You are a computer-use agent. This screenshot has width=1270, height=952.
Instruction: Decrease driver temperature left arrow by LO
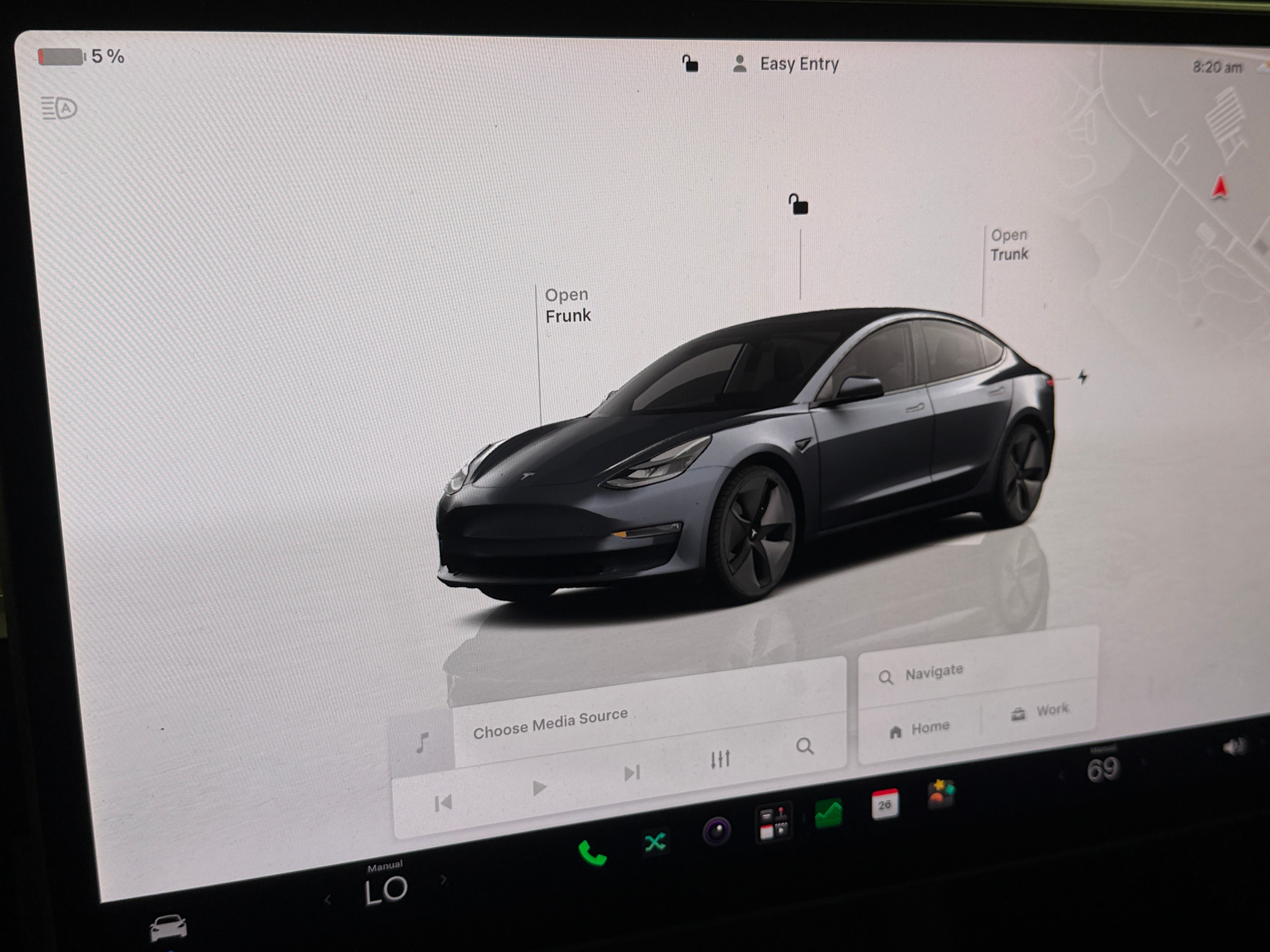pyautogui.click(x=328, y=899)
